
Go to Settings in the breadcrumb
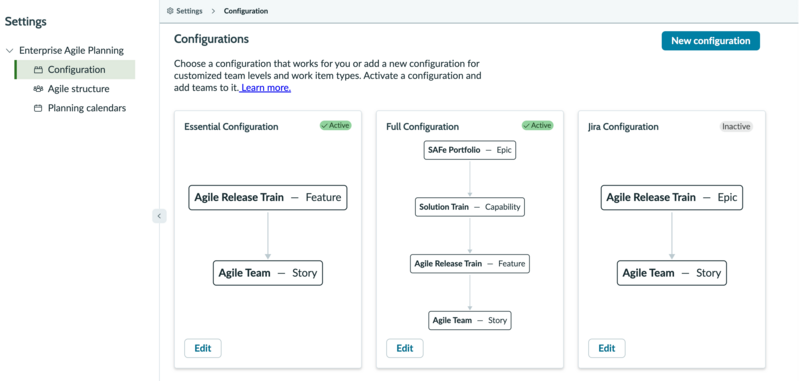[189, 11]
